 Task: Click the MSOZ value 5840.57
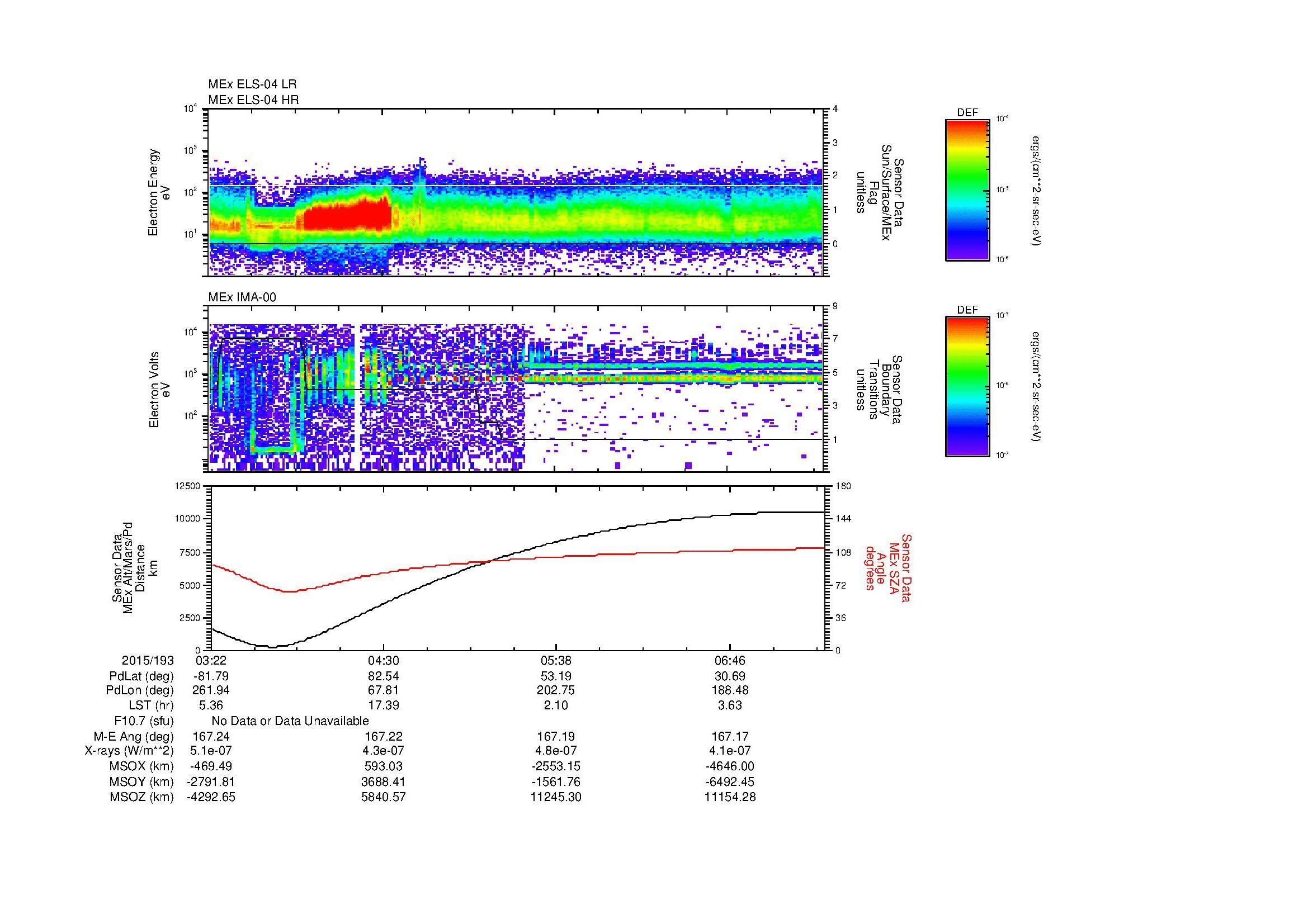click(384, 798)
